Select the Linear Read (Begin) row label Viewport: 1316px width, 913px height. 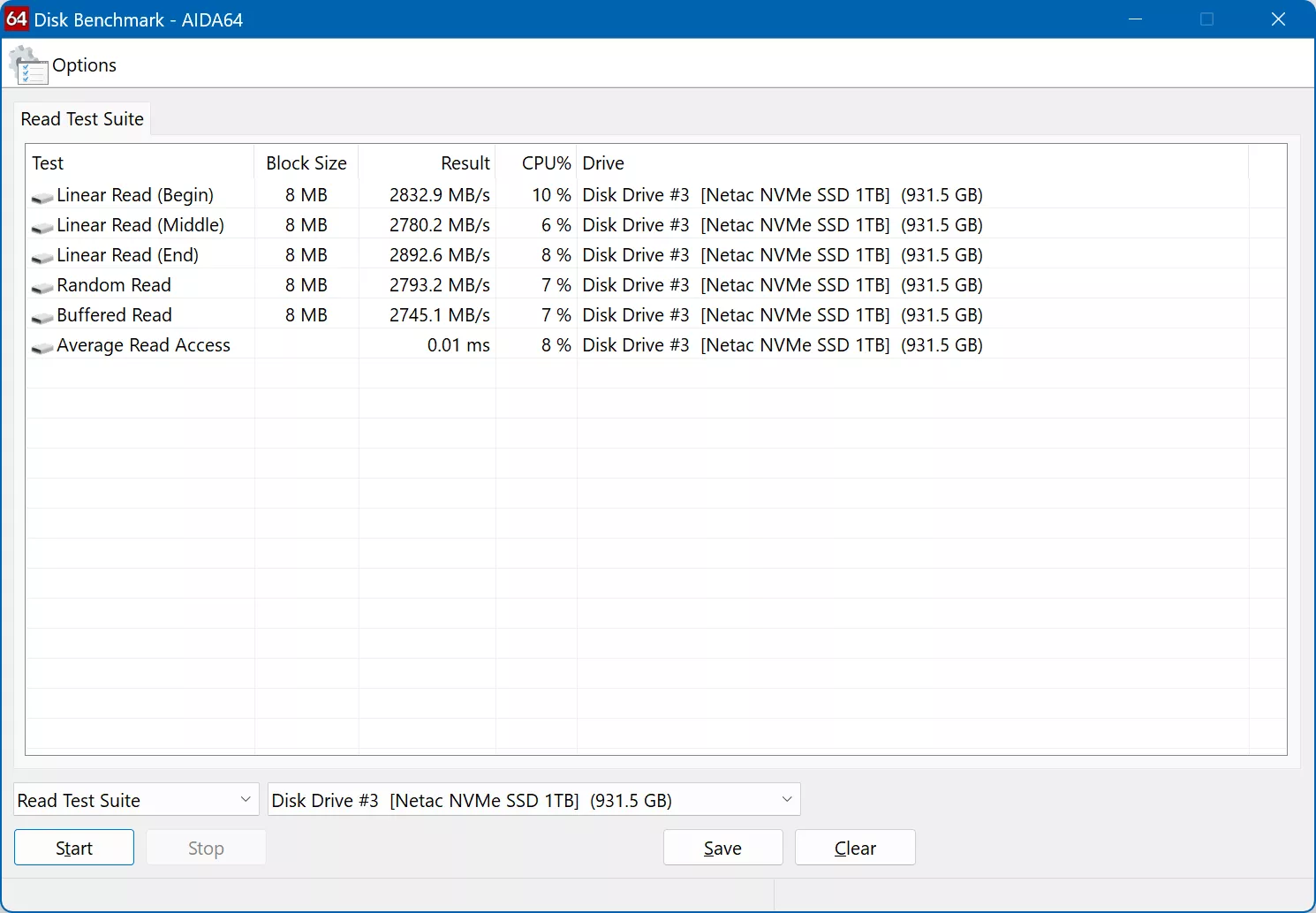coord(135,195)
